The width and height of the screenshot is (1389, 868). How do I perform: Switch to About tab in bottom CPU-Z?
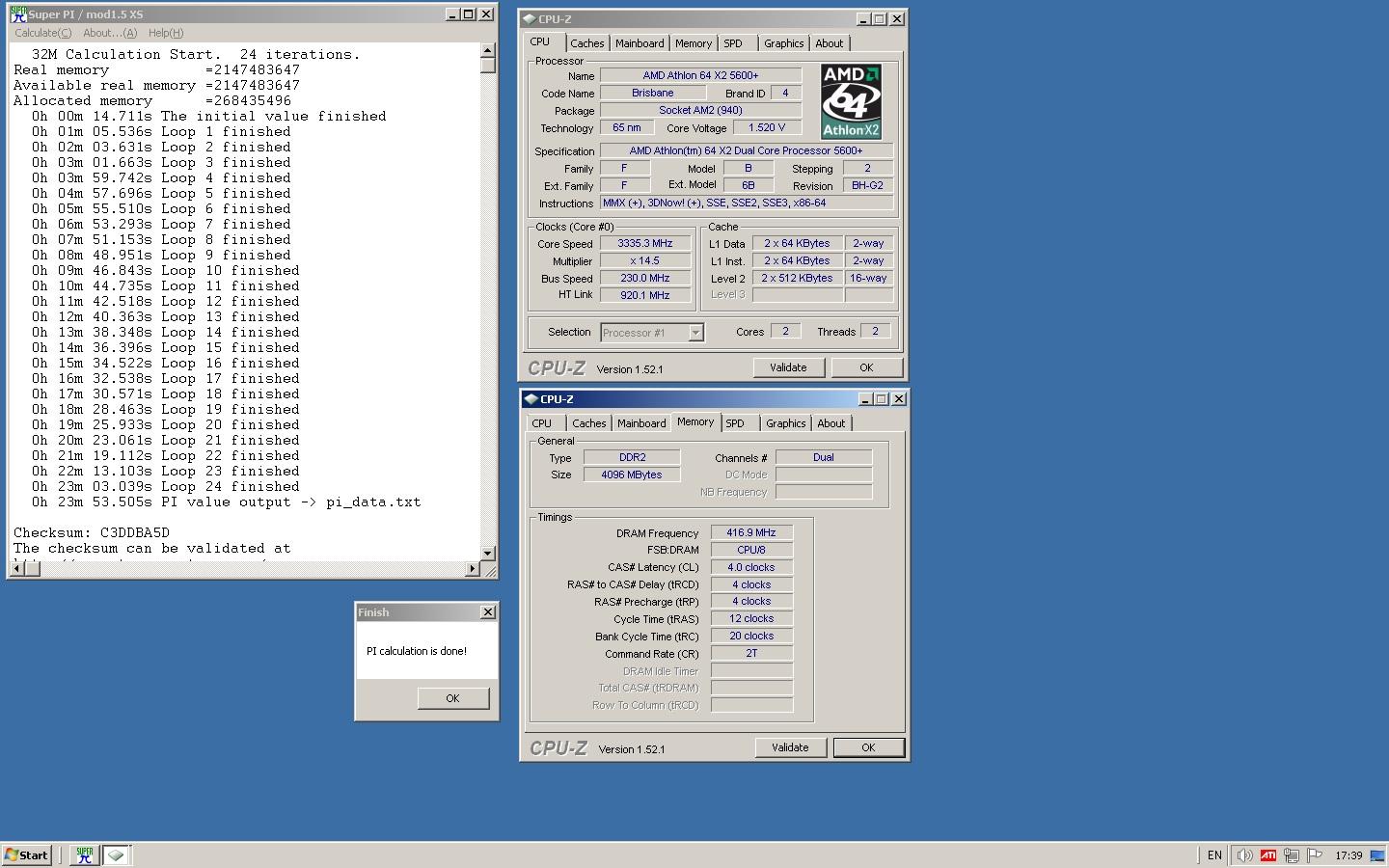(x=831, y=423)
